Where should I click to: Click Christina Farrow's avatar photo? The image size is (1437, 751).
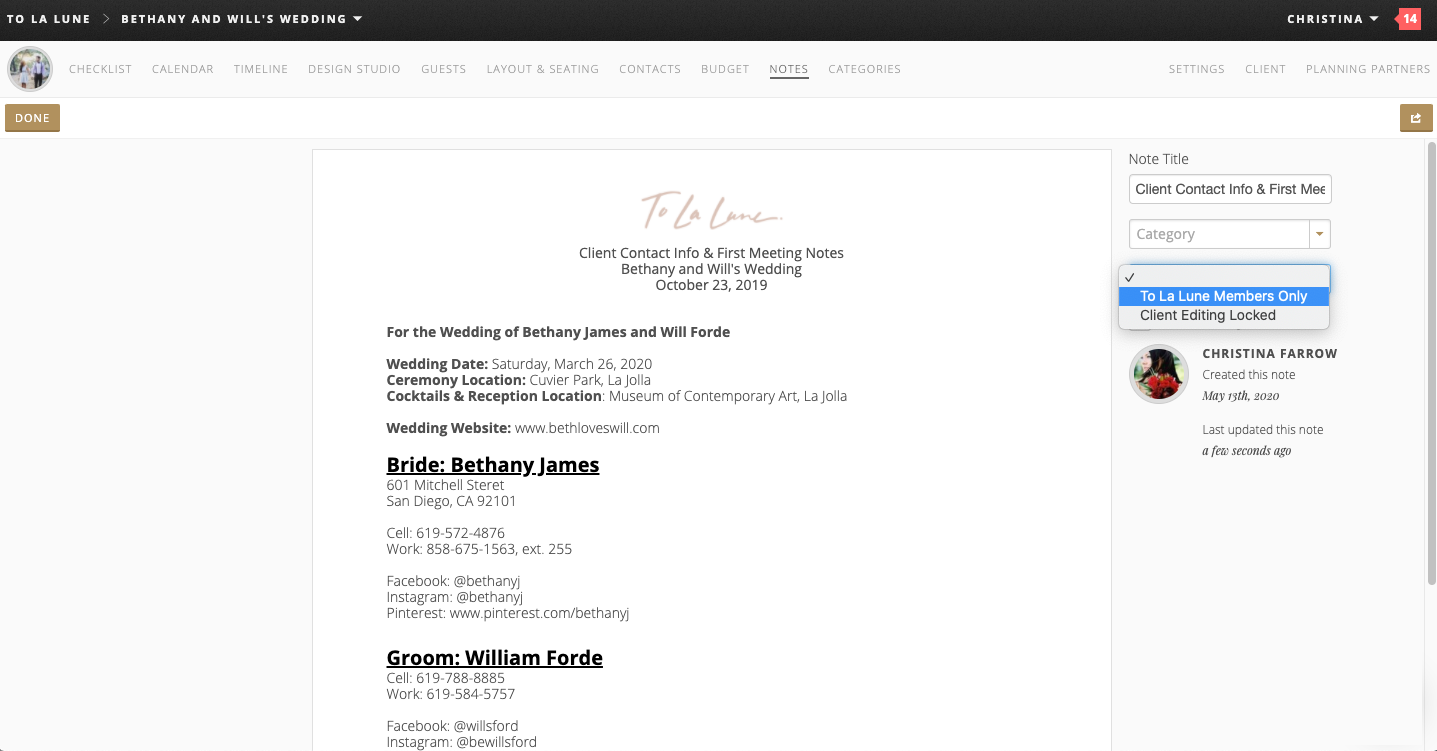click(x=1158, y=373)
